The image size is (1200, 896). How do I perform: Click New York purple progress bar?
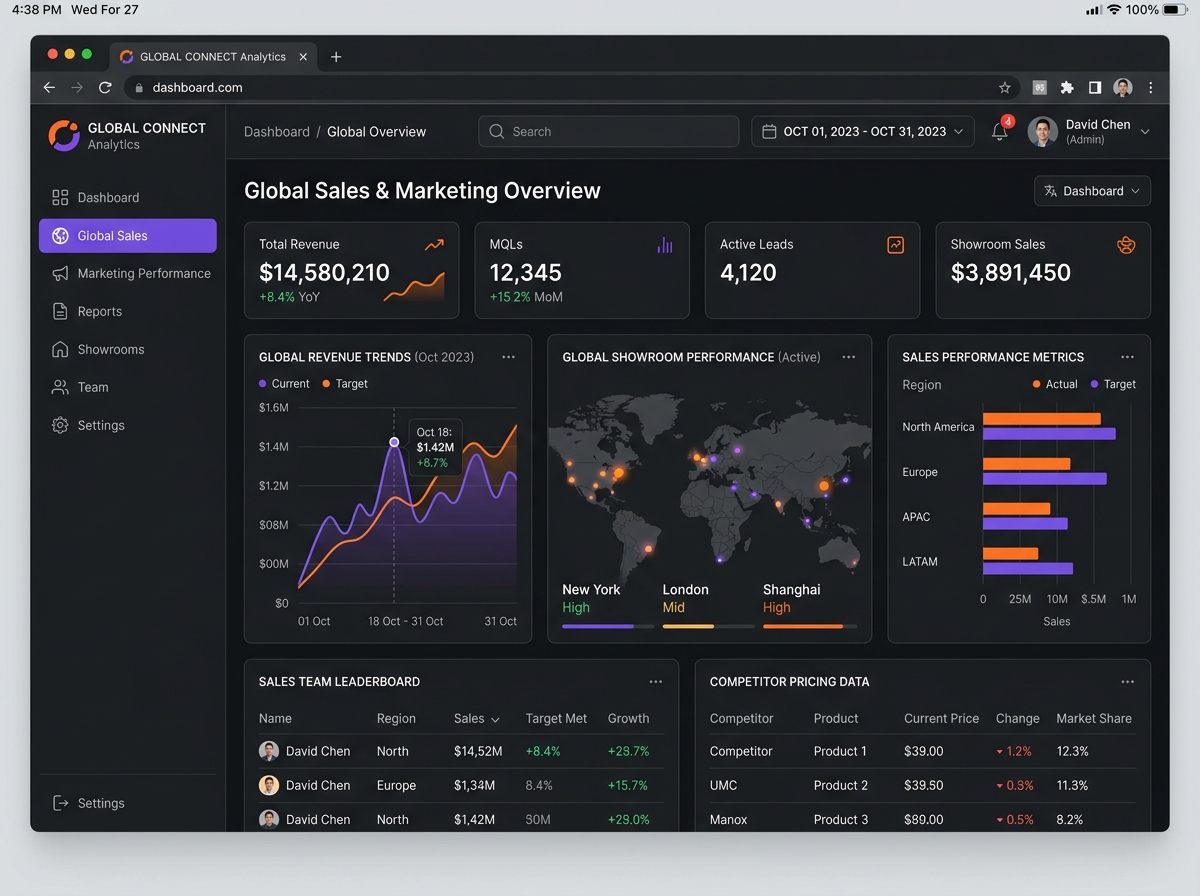pyautogui.click(x=598, y=626)
